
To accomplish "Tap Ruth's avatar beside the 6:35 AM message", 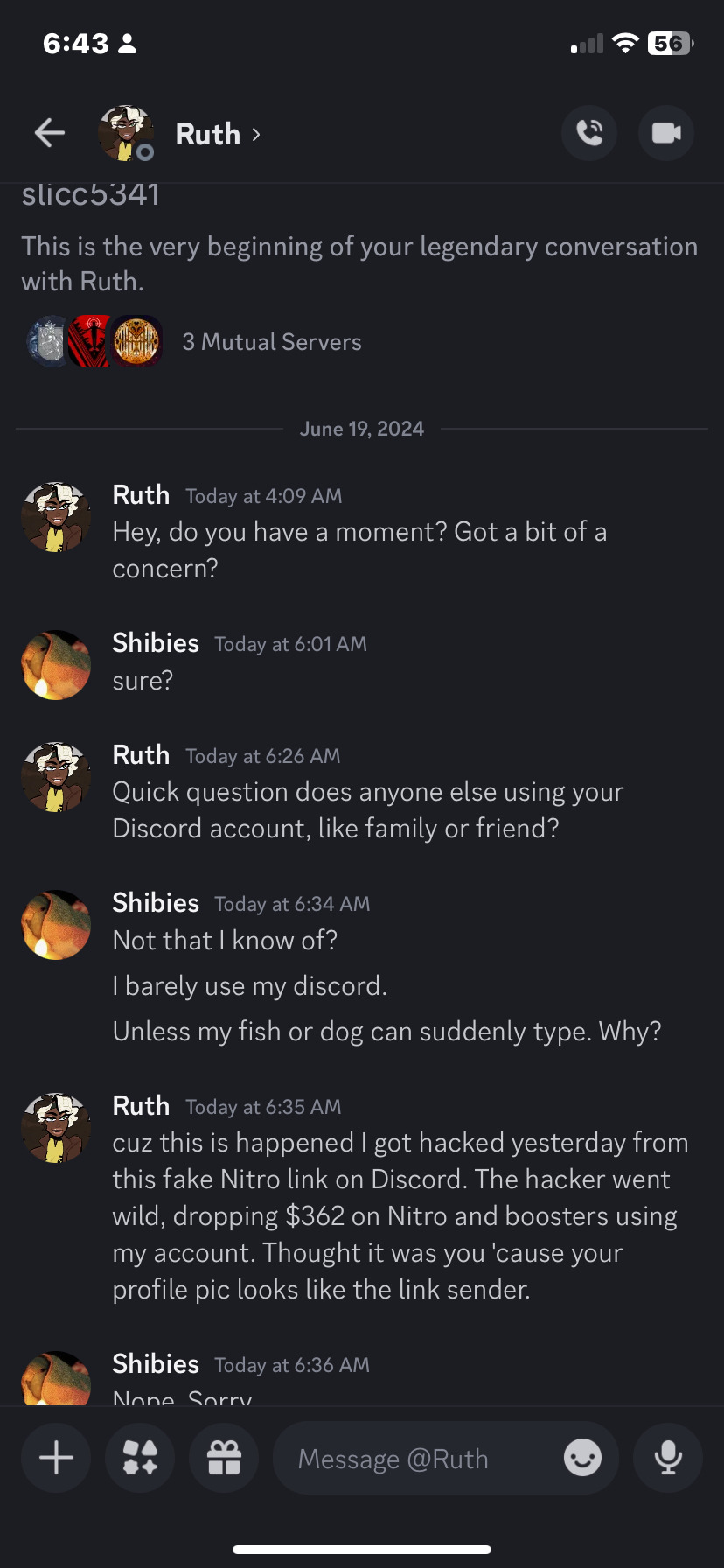I will (56, 1128).
